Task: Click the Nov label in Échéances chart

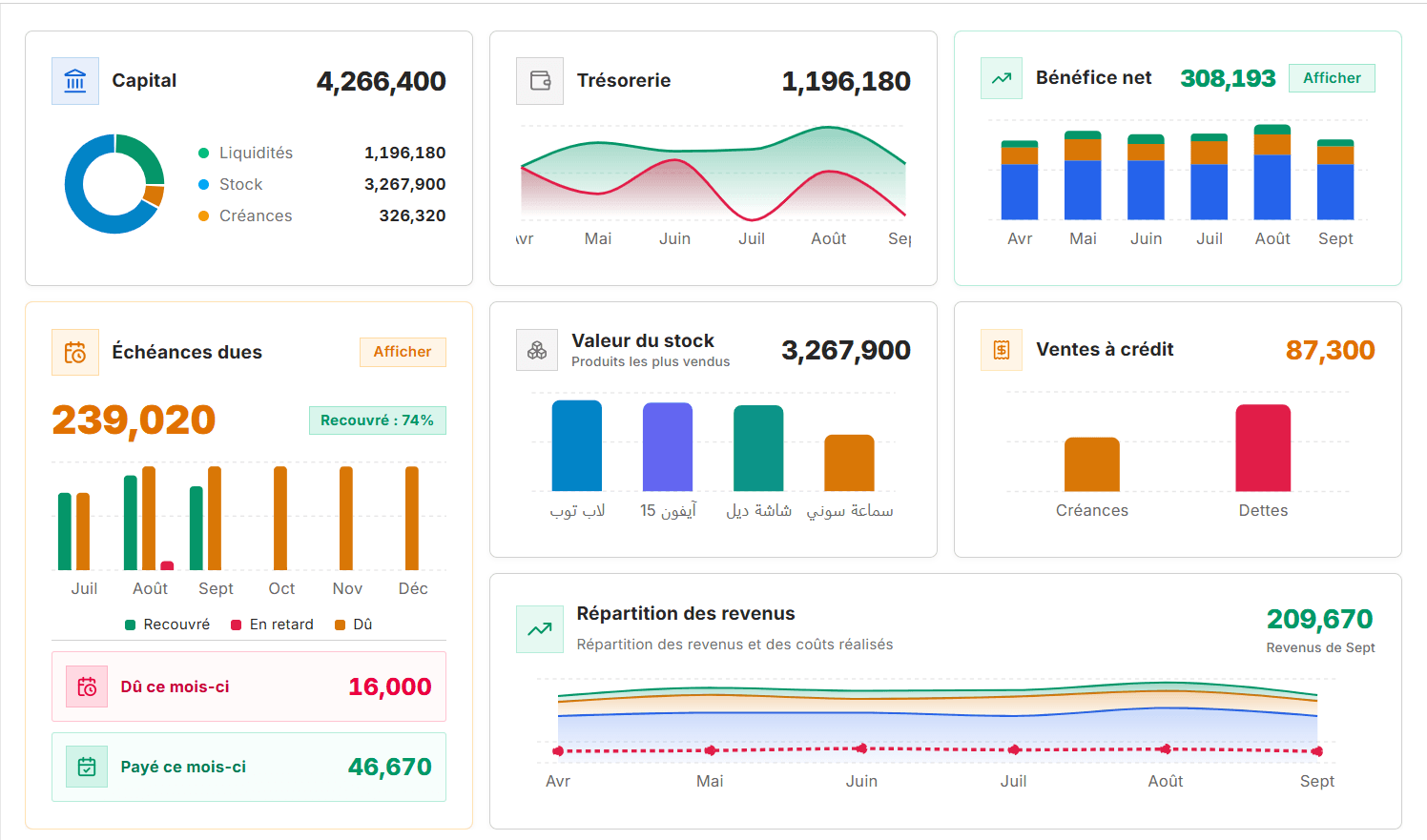Action: click(x=347, y=589)
